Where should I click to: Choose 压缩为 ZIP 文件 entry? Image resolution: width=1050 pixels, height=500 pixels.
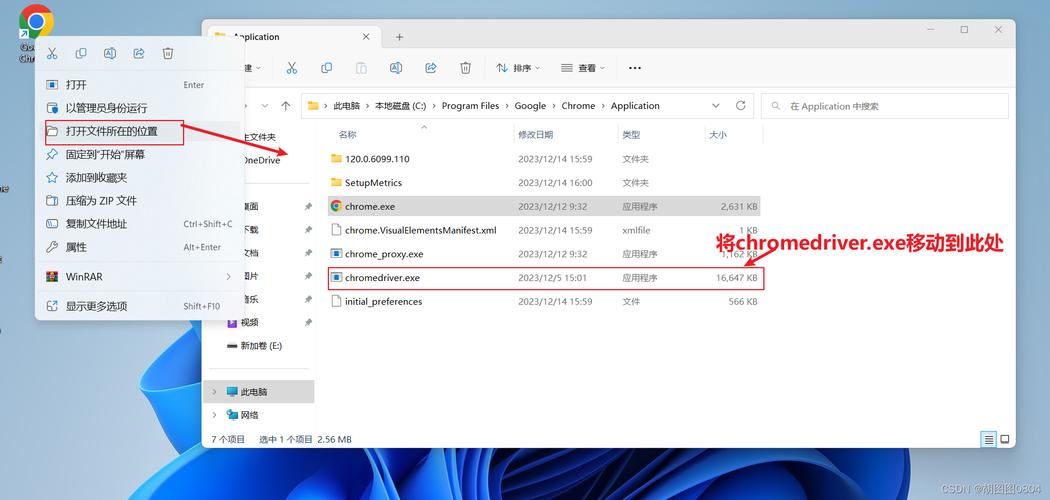[139, 201]
